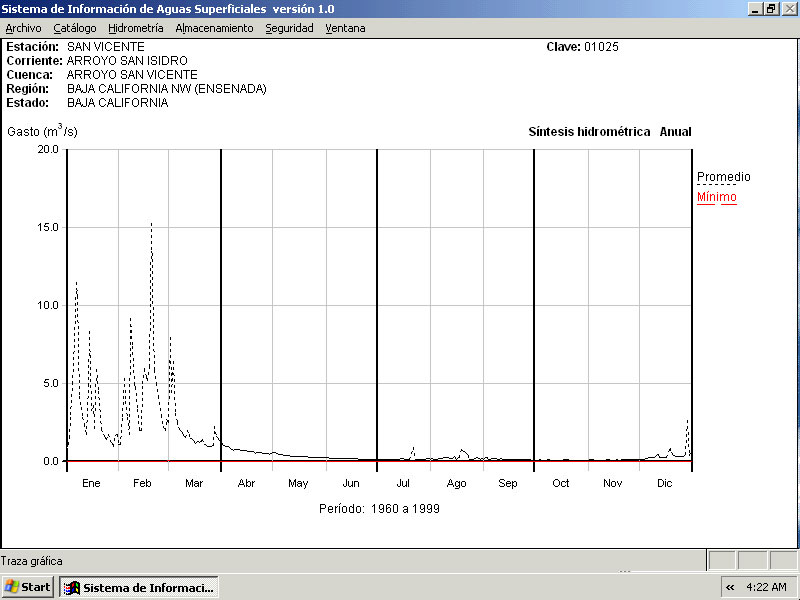
Task: Click the highest February peak on the graph
Action: tap(151, 224)
